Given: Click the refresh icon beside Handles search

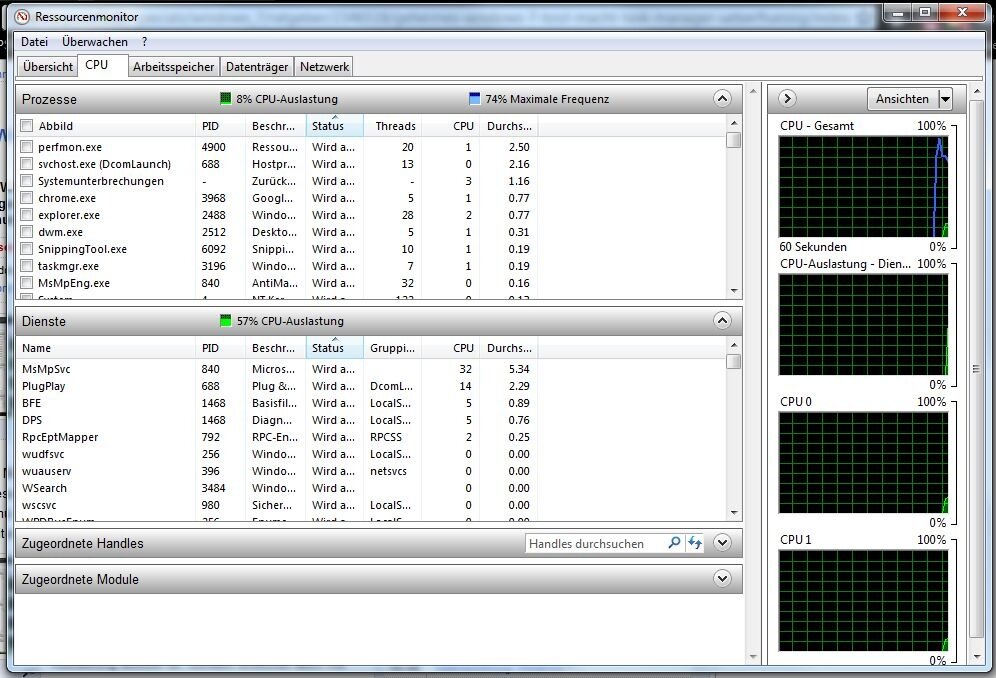Looking at the screenshot, I should pos(694,543).
